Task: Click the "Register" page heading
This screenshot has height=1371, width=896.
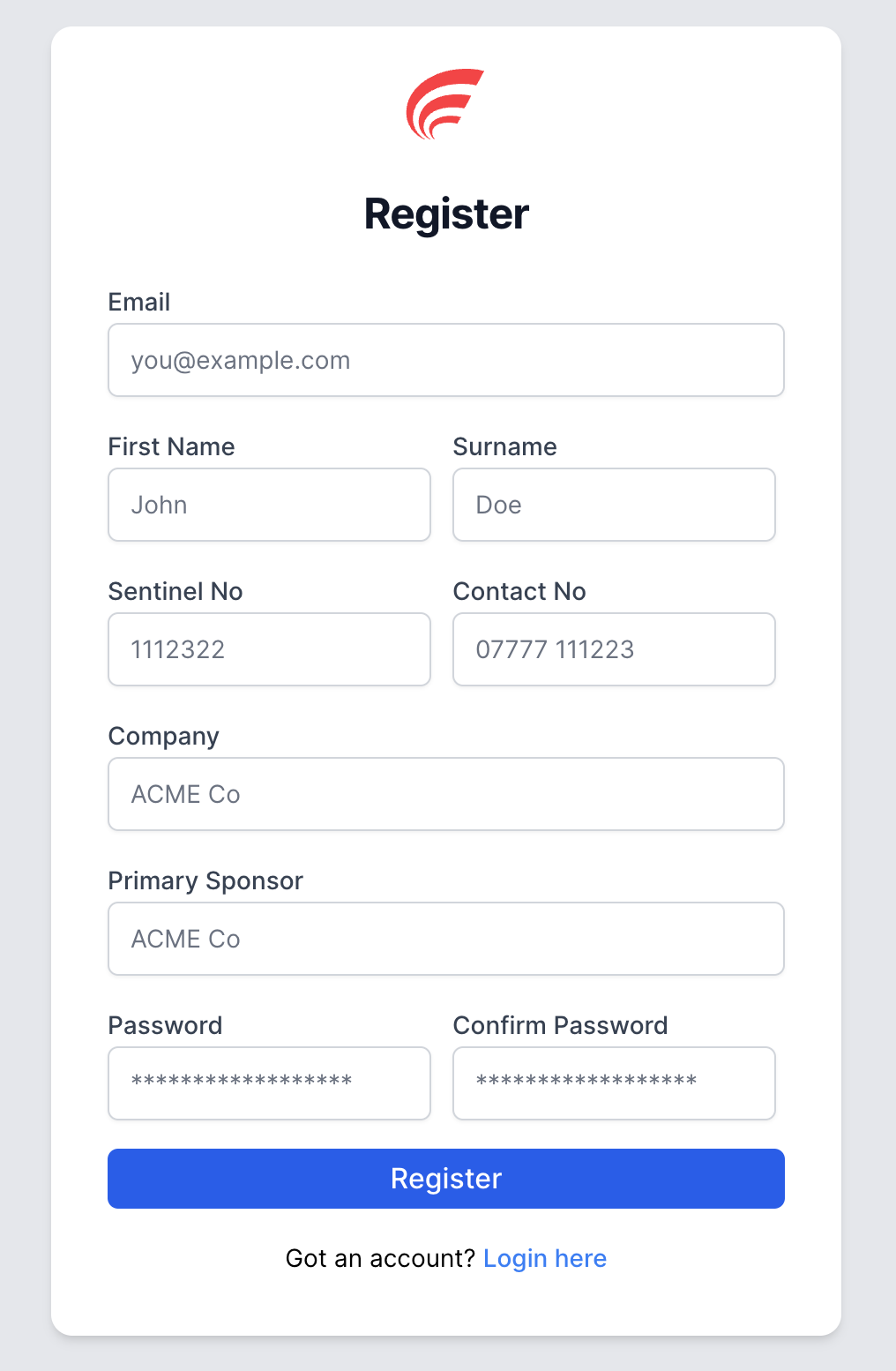Action: point(446,214)
